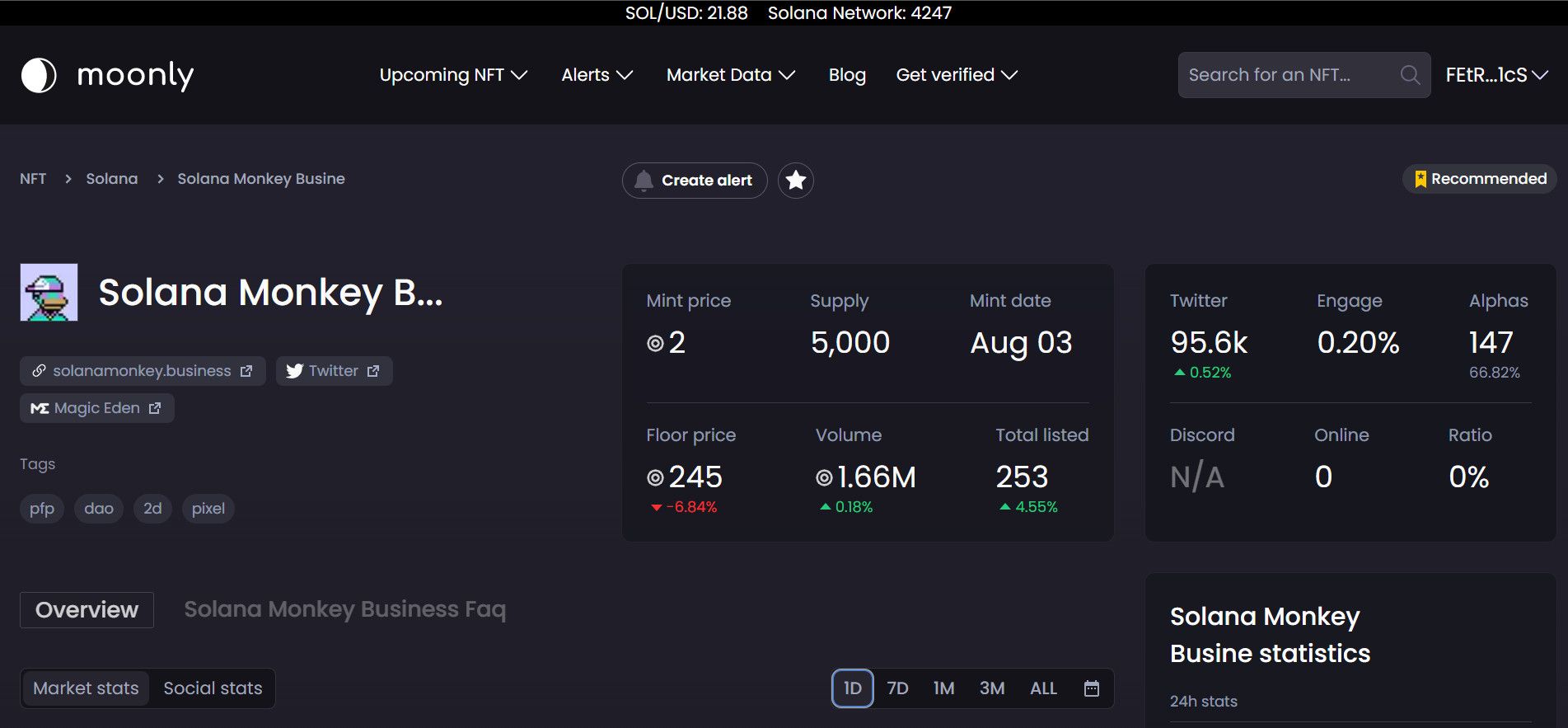The image size is (1568, 728).
Task: Open the solanamonkey.business website link
Action: [143, 371]
